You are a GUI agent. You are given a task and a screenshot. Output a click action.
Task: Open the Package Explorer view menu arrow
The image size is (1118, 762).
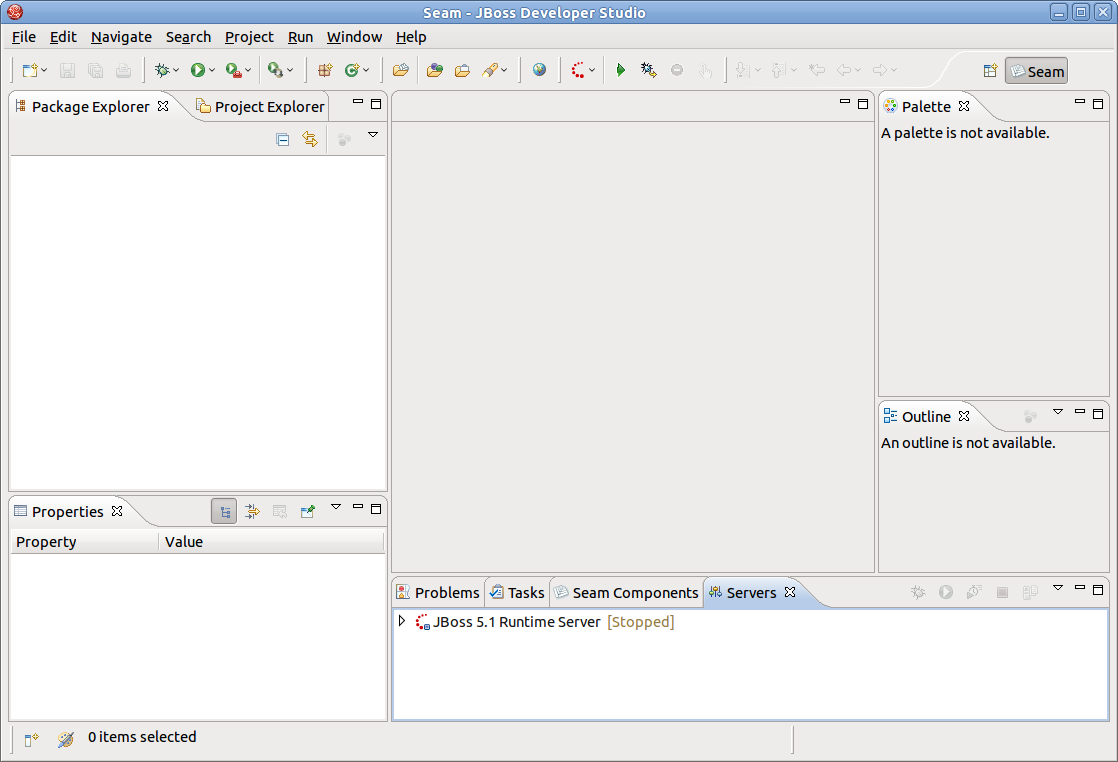pos(373,135)
